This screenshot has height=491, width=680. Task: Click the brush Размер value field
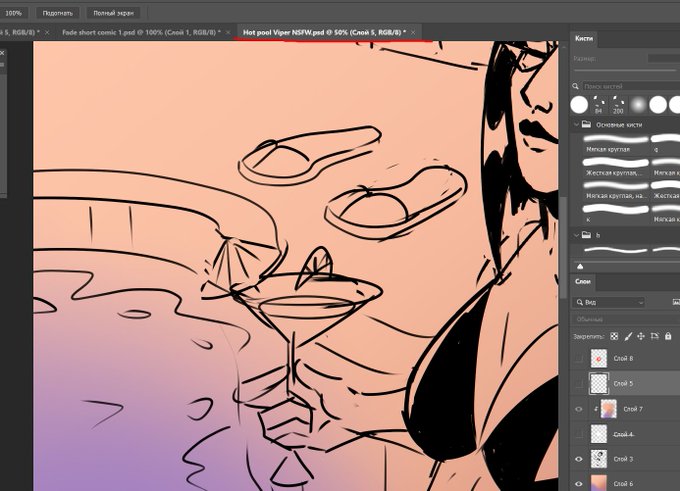coord(664,58)
